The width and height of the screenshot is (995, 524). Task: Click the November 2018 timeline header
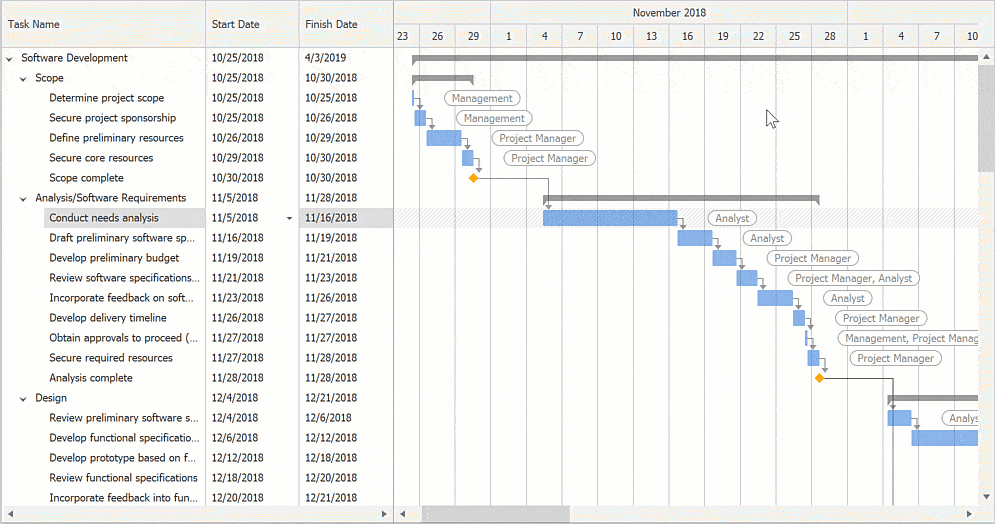point(669,13)
